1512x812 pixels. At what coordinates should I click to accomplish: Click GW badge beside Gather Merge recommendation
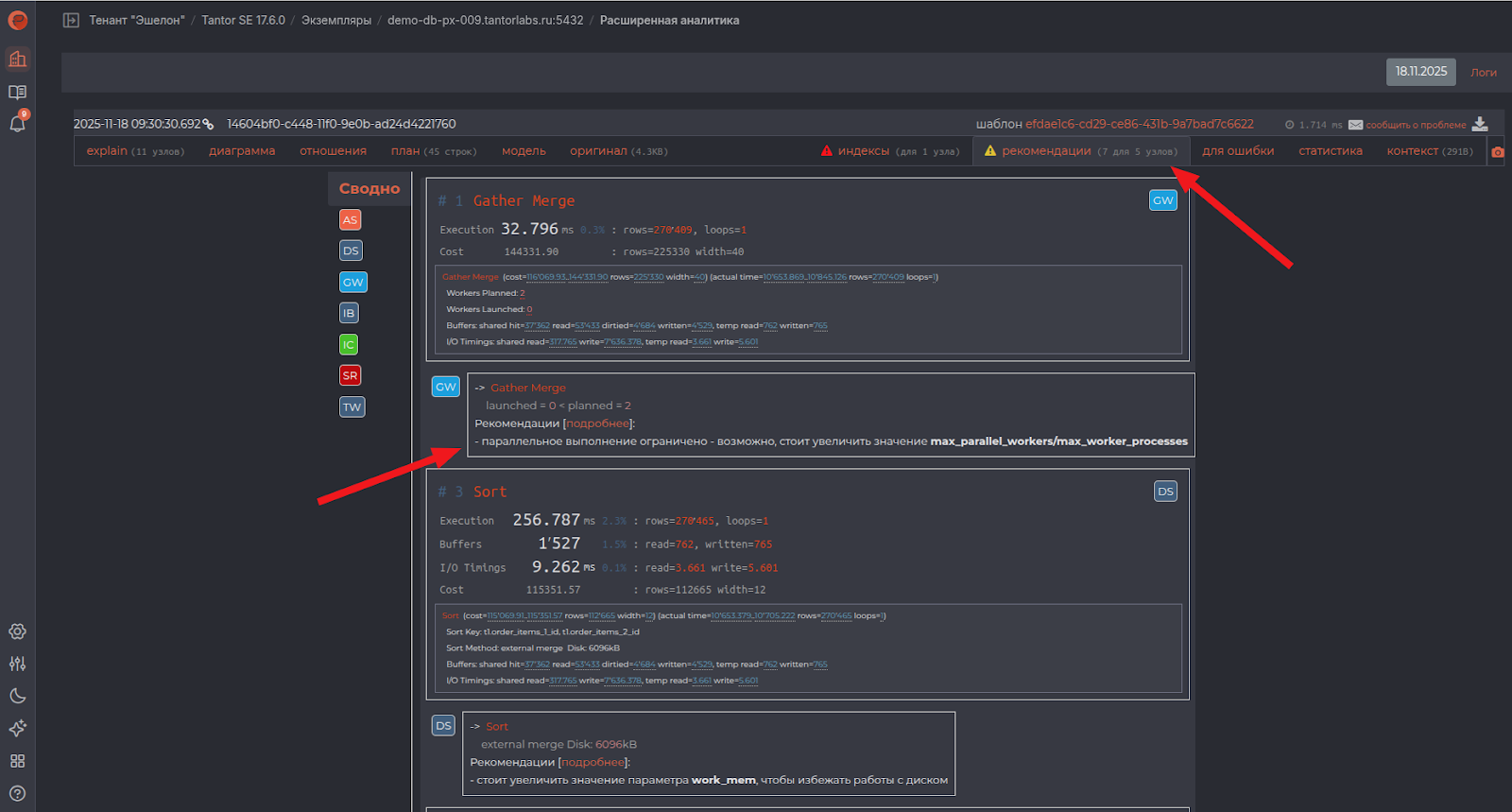pyautogui.click(x=445, y=386)
